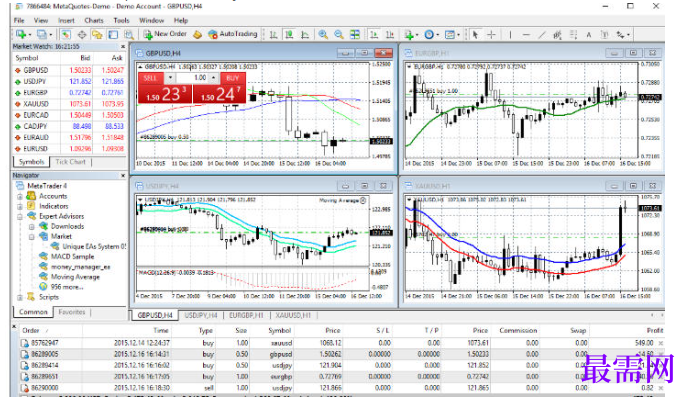The height and width of the screenshot is (400, 693).
Task: Toggle the Data Window panel
Action: pos(82,34)
